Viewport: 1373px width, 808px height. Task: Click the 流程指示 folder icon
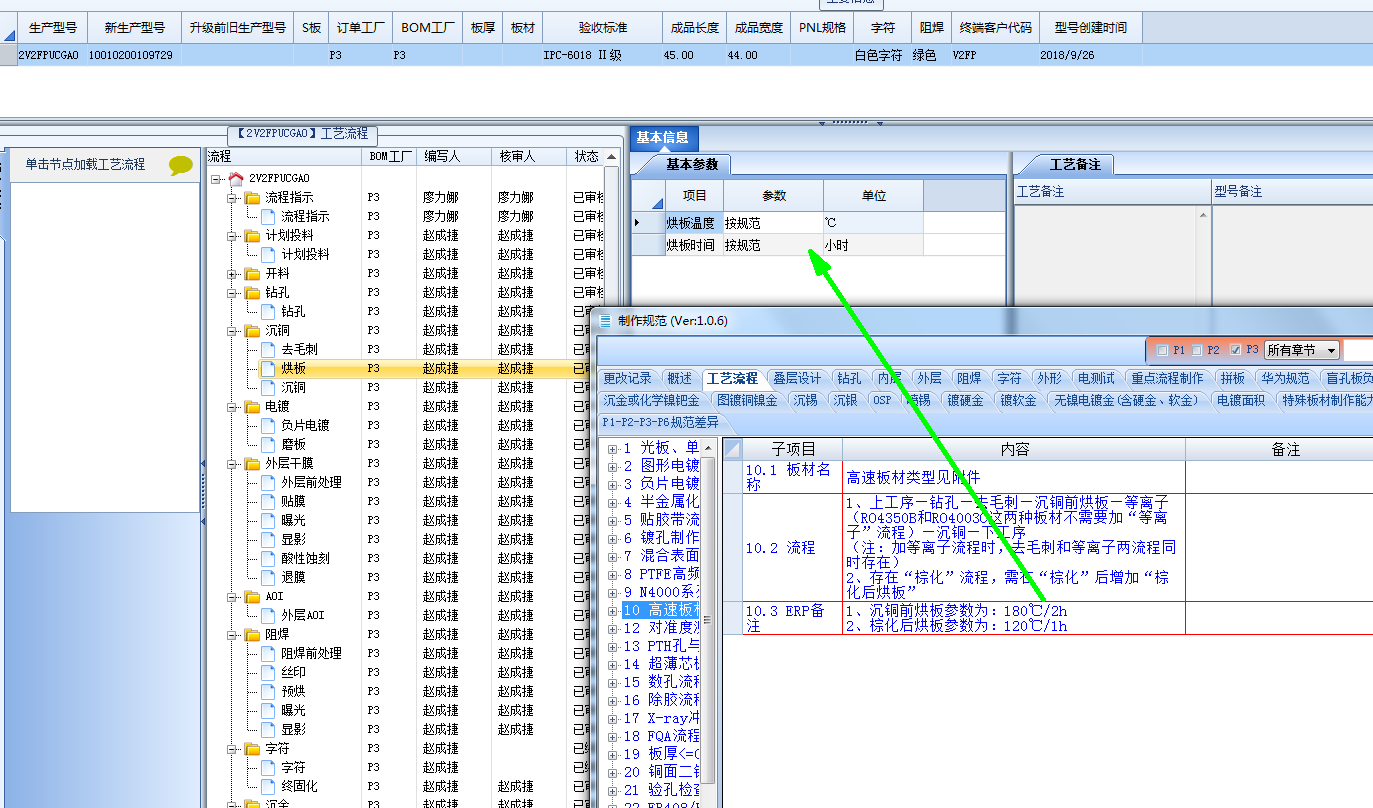(x=252, y=197)
